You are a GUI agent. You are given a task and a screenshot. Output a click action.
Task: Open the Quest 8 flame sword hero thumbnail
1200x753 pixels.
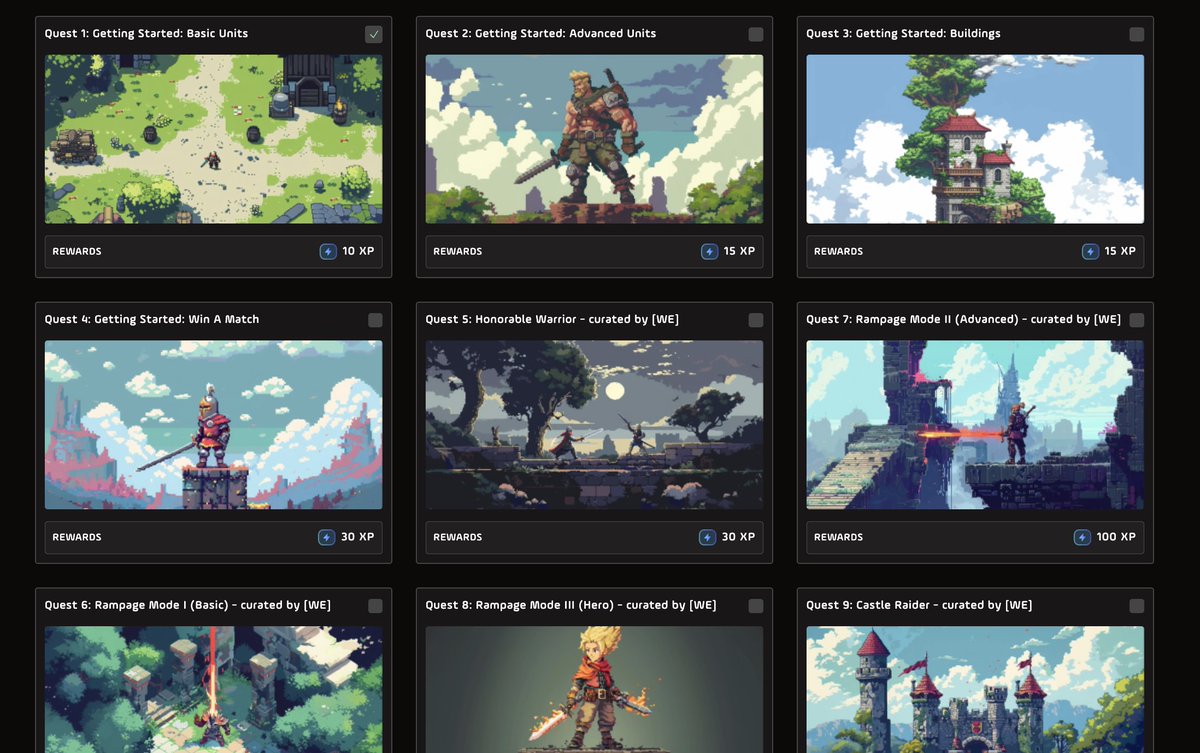594,690
